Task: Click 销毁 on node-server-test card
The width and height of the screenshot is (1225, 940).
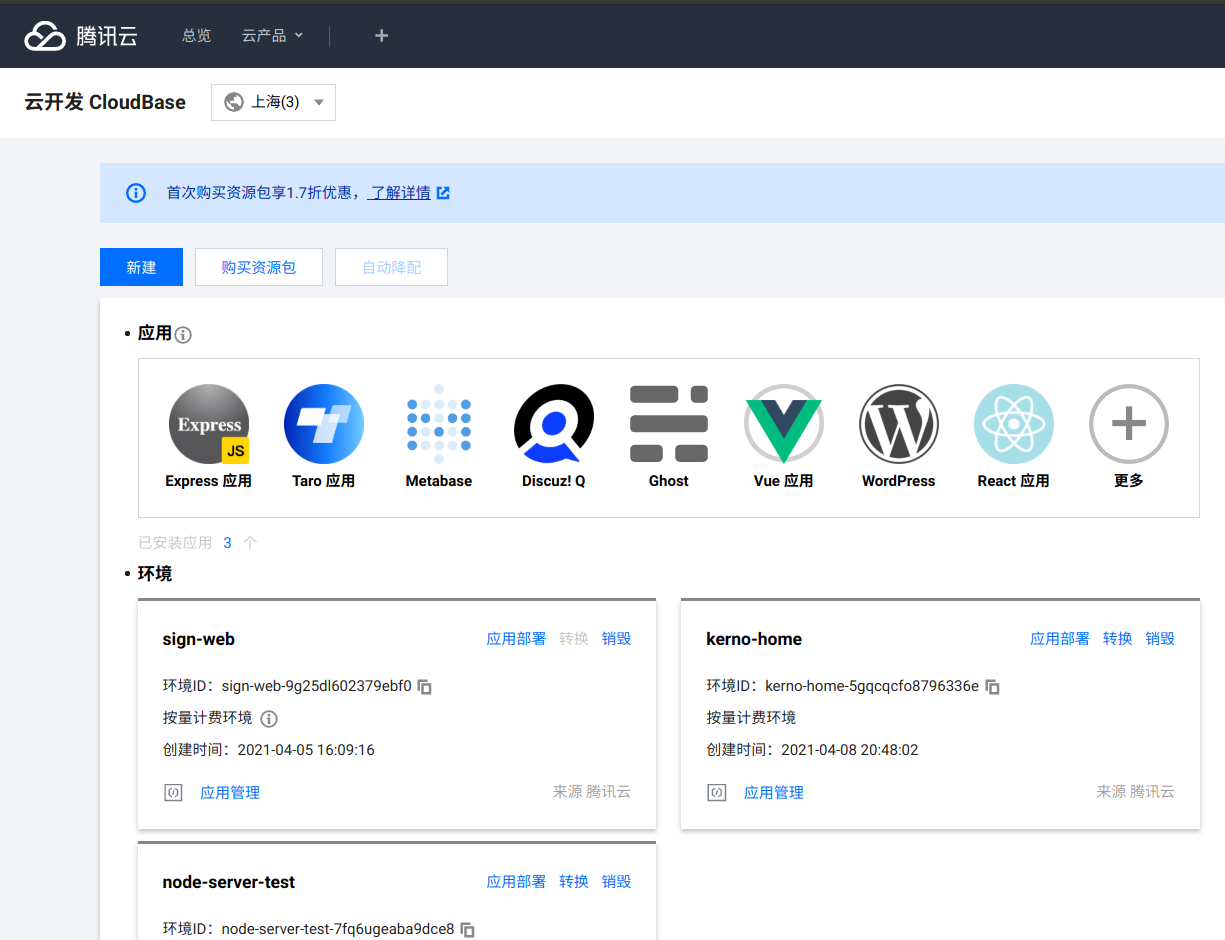Action: (617, 882)
